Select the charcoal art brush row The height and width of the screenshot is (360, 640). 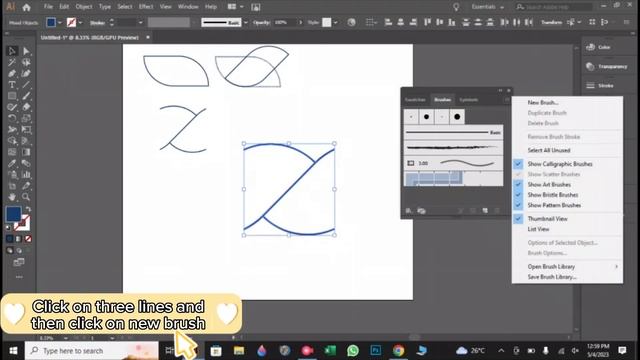[x=453, y=147]
